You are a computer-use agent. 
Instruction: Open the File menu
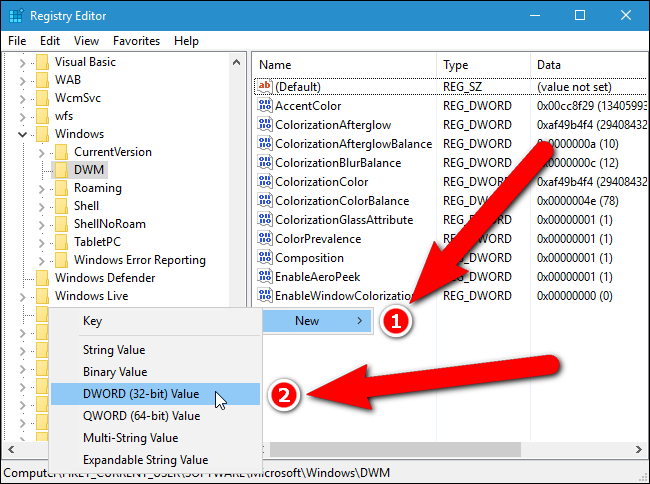point(17,41)
